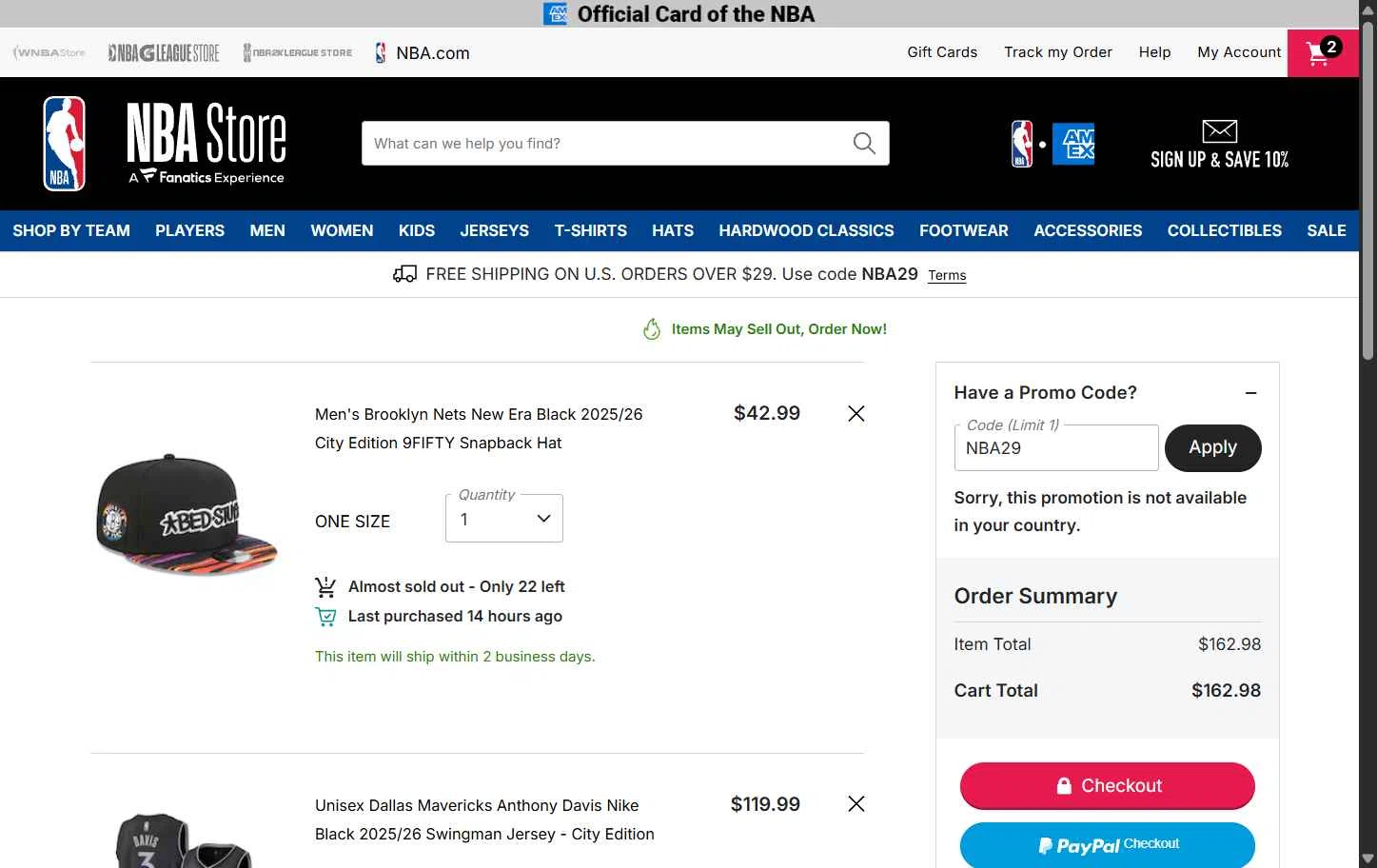Click the WNBA Store logo
The height and width of the screenshot is (868, 1377).
coord(49,52)
